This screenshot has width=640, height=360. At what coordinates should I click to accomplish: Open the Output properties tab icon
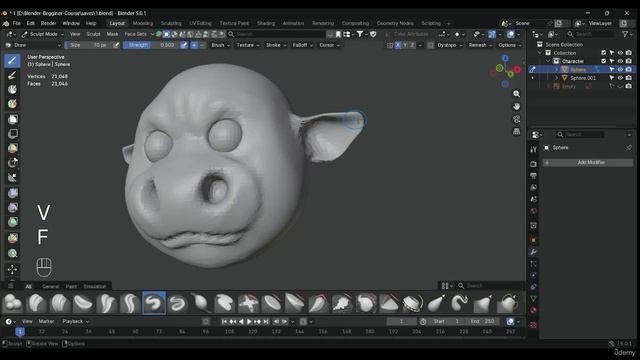point(533,176)
